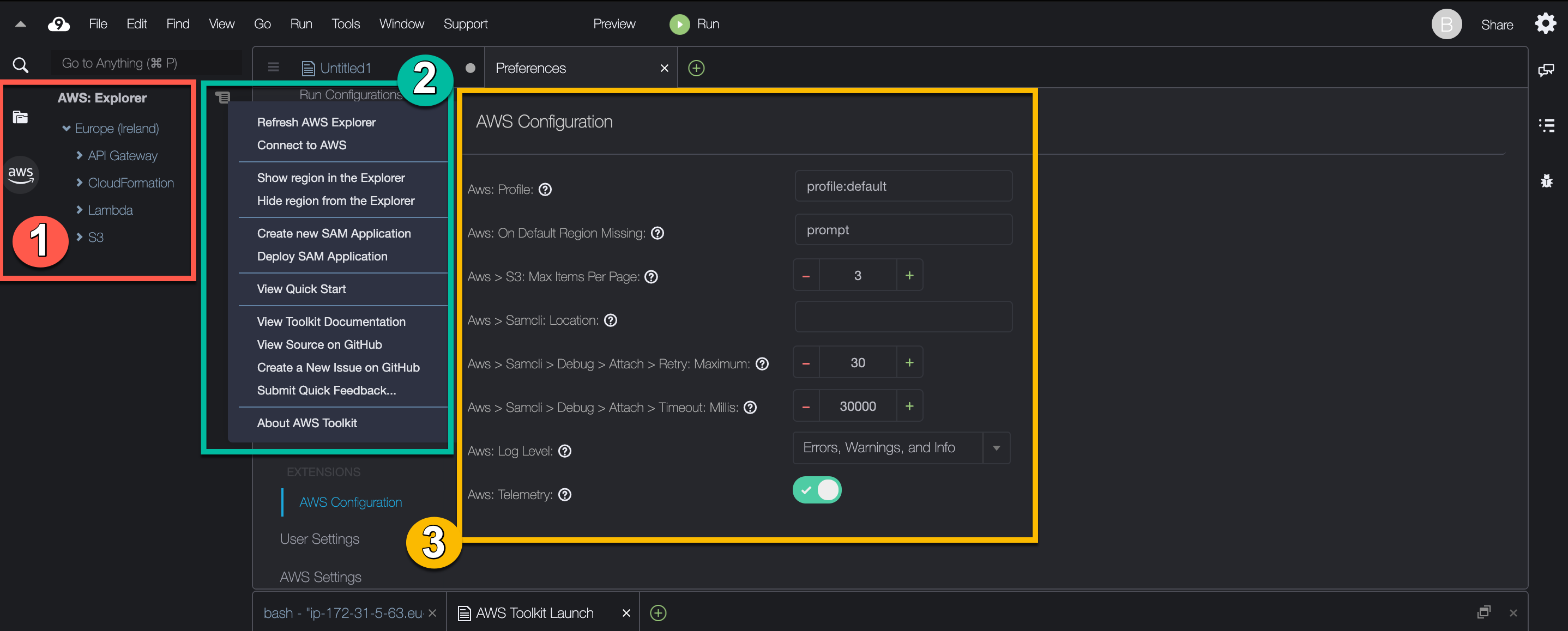The width and height of the screenshot is (1568, 631).
Task: Select the AWS Configuration menu item
Action: [x=351, y=503]
